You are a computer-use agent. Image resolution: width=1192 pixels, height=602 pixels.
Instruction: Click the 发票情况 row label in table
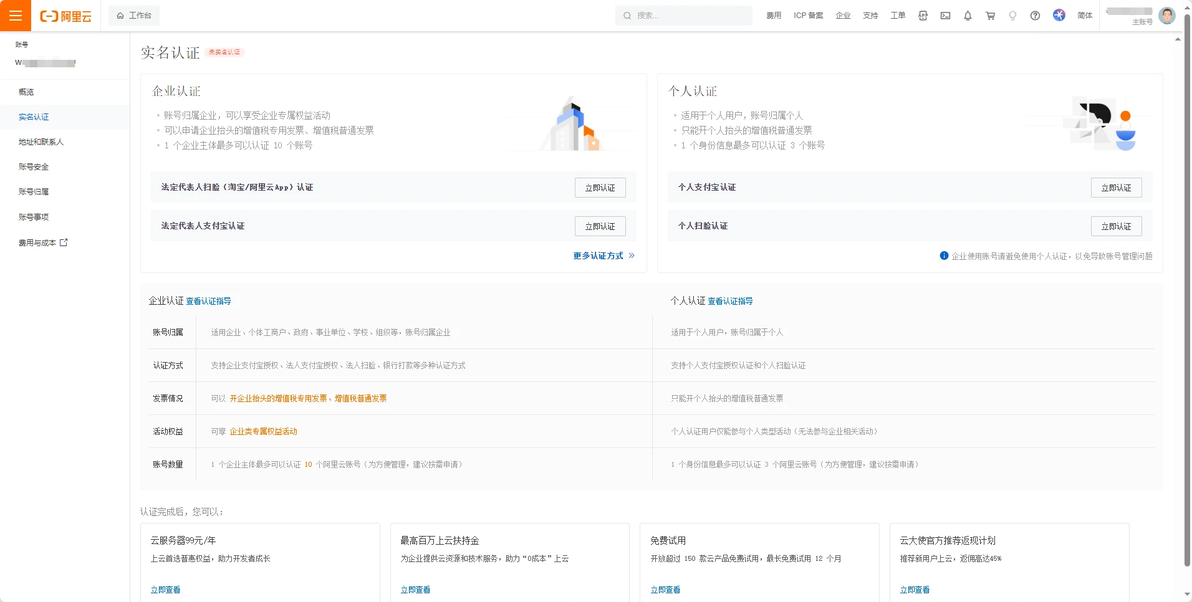167,398
